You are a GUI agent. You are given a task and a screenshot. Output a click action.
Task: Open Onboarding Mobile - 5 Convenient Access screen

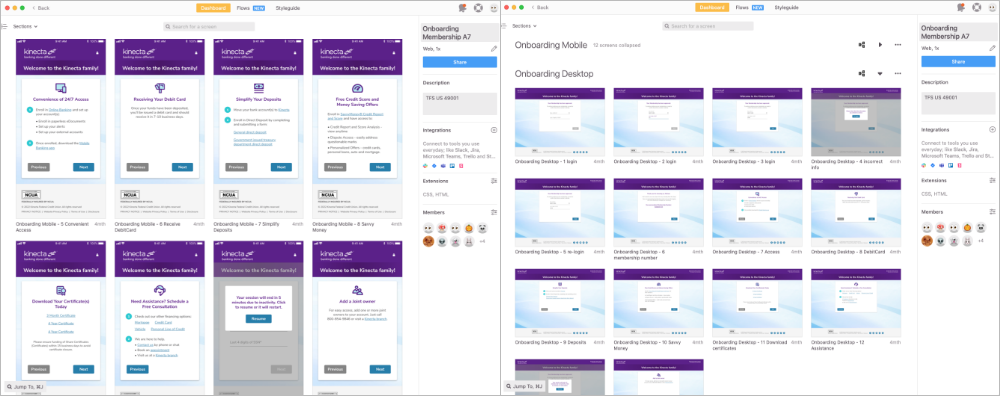(61, 130)
